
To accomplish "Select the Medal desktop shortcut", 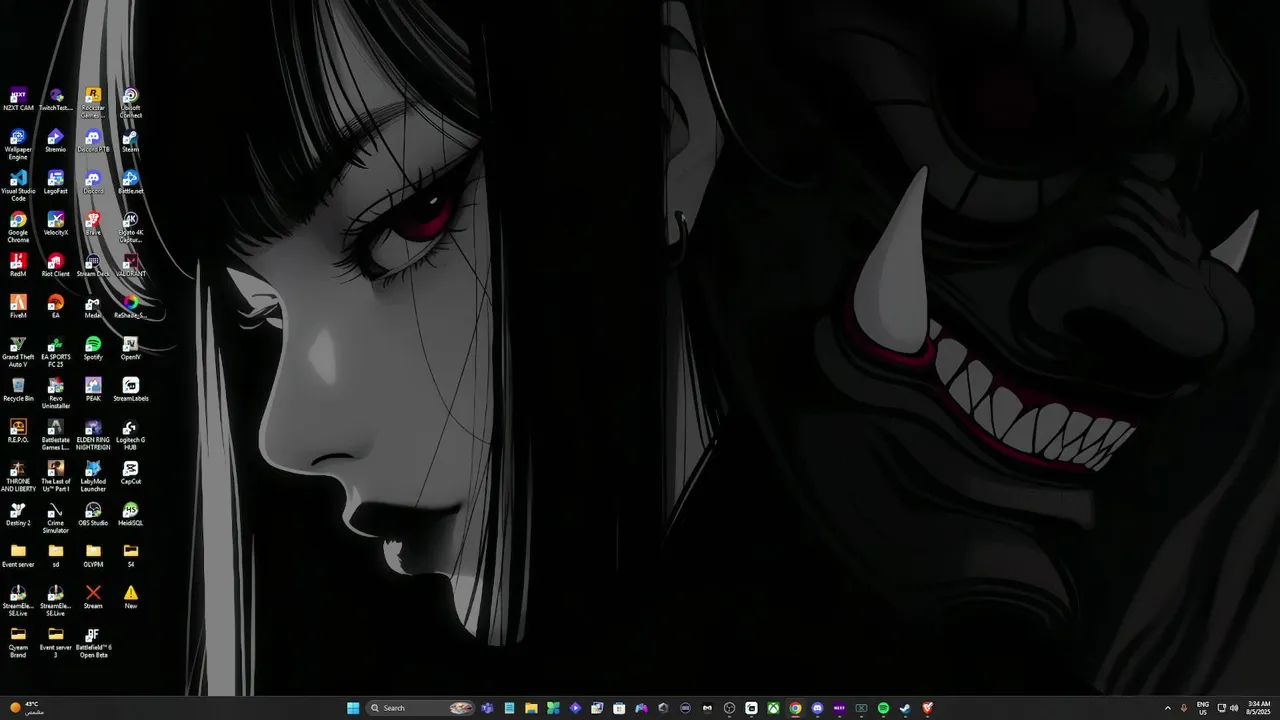I will point(93,307).
